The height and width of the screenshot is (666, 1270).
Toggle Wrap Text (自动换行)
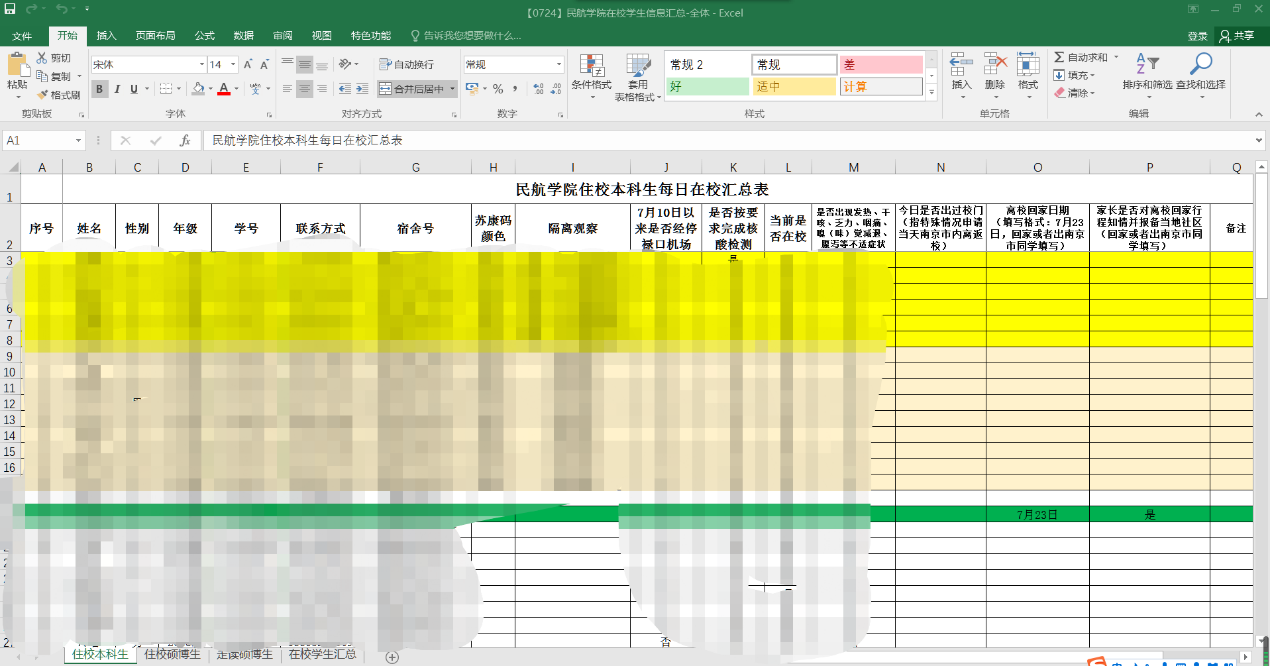[x=406, y=64]
